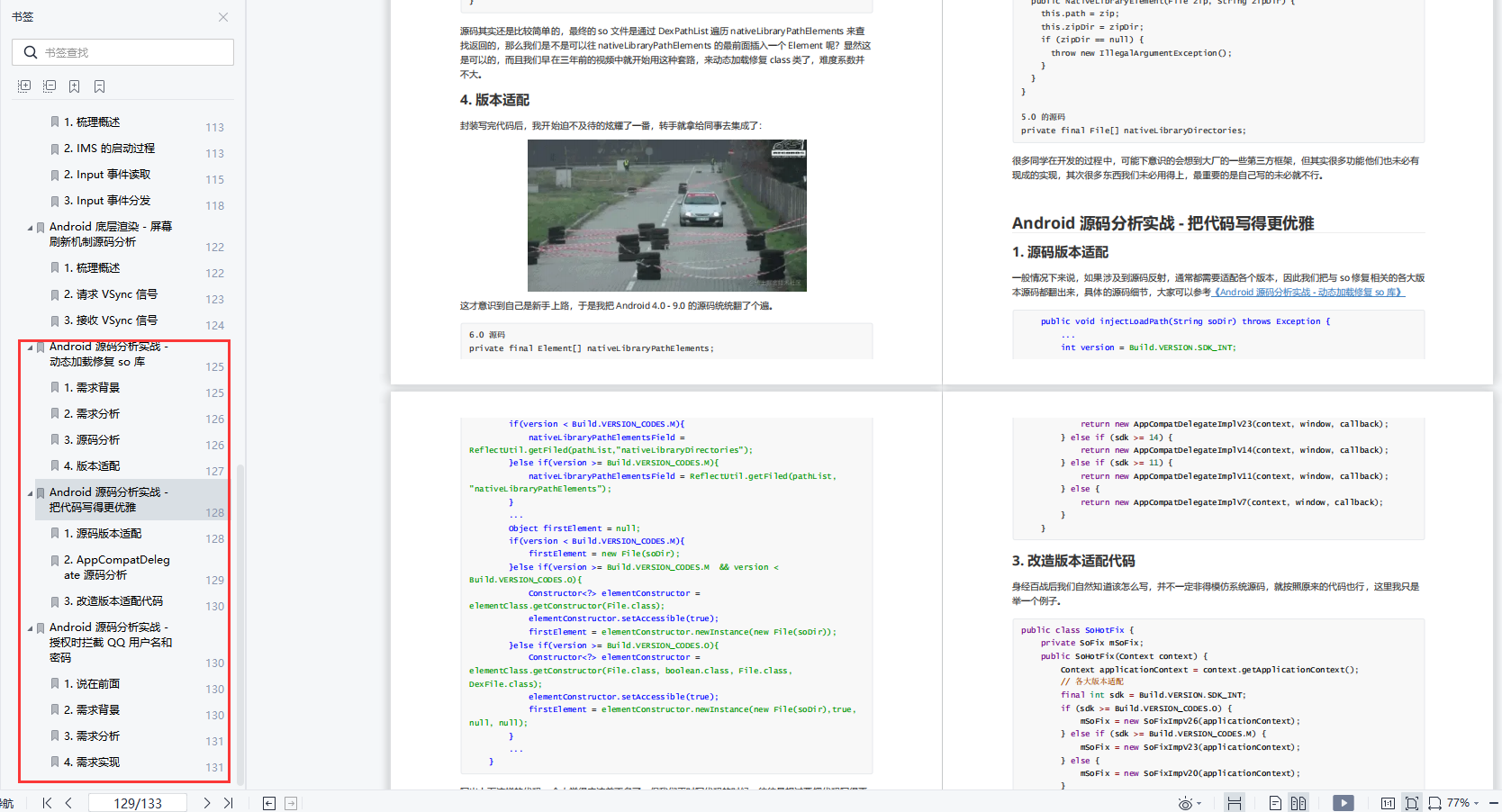Screen dimensions: 1502x812
Task: Click page number 128 next to '1. 源码版本适配'
Action: point(214,539)
